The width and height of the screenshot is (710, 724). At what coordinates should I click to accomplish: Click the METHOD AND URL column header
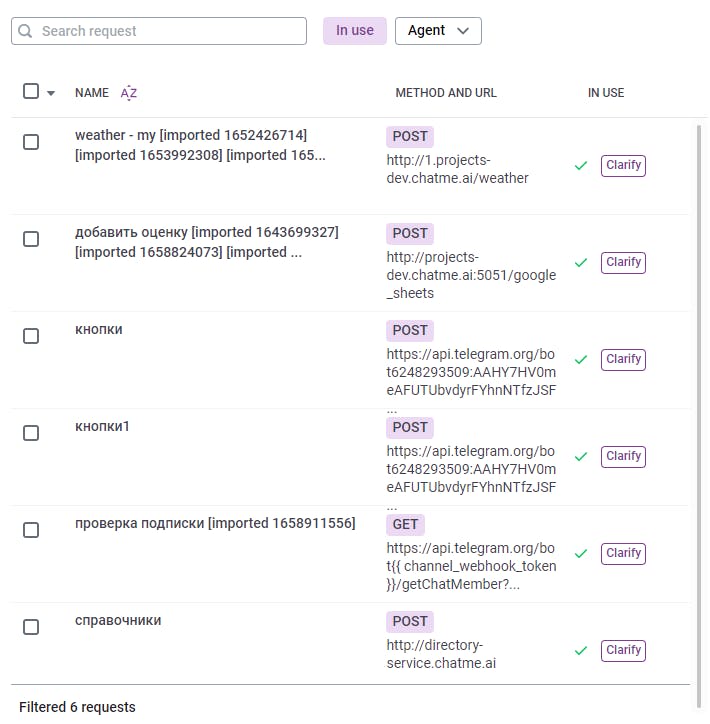(x=446, y=93)
